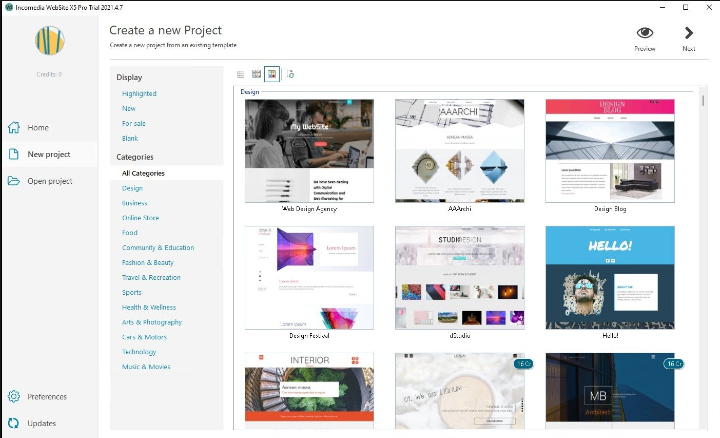Image resolution: width=720 pixels, height=438 pixels.
Task: Filter by Sports category
Action: pos(132,292)
